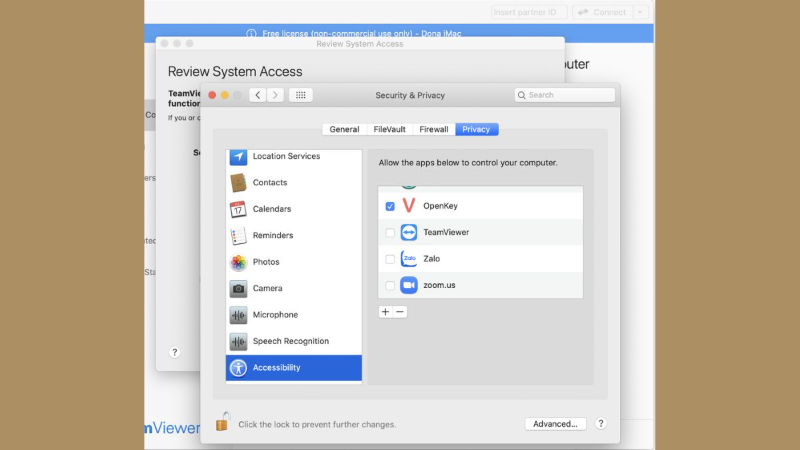Screen dimensions: 800x450
Task: Switch to the FileVault tab
Action: (389, 129)
